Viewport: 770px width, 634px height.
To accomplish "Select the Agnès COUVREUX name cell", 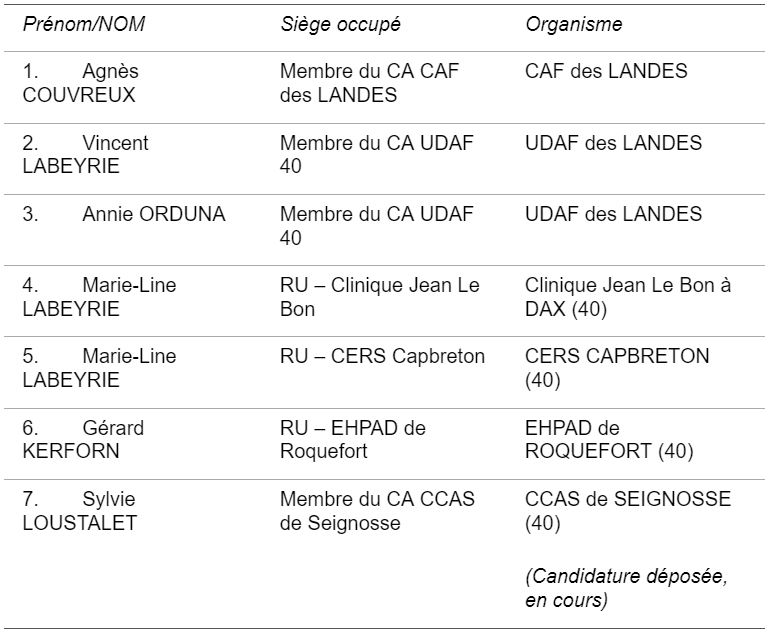I will click(x=80, y=84).
